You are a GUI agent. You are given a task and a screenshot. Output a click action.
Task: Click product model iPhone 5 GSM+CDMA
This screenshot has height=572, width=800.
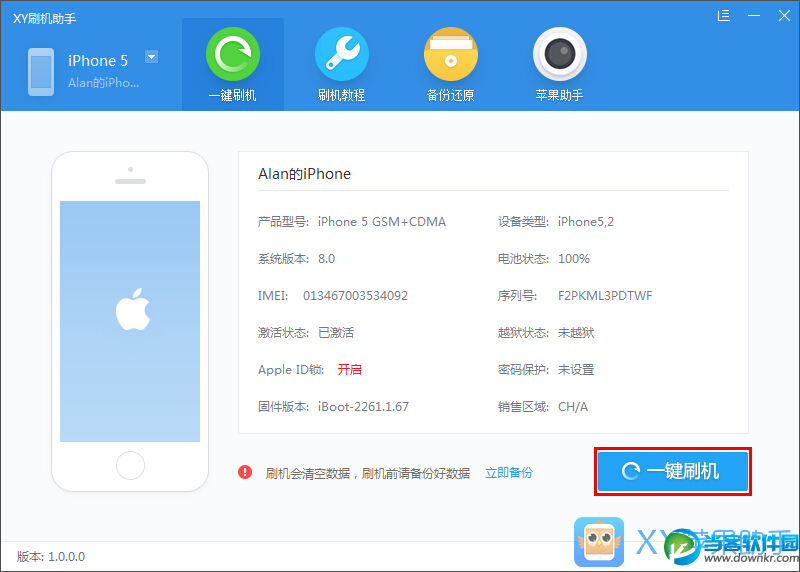tap(382, 222)
